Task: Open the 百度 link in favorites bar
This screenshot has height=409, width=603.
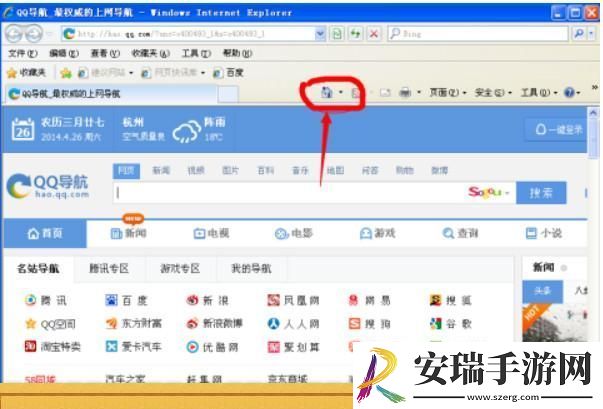Action: (x=228, y=72)
